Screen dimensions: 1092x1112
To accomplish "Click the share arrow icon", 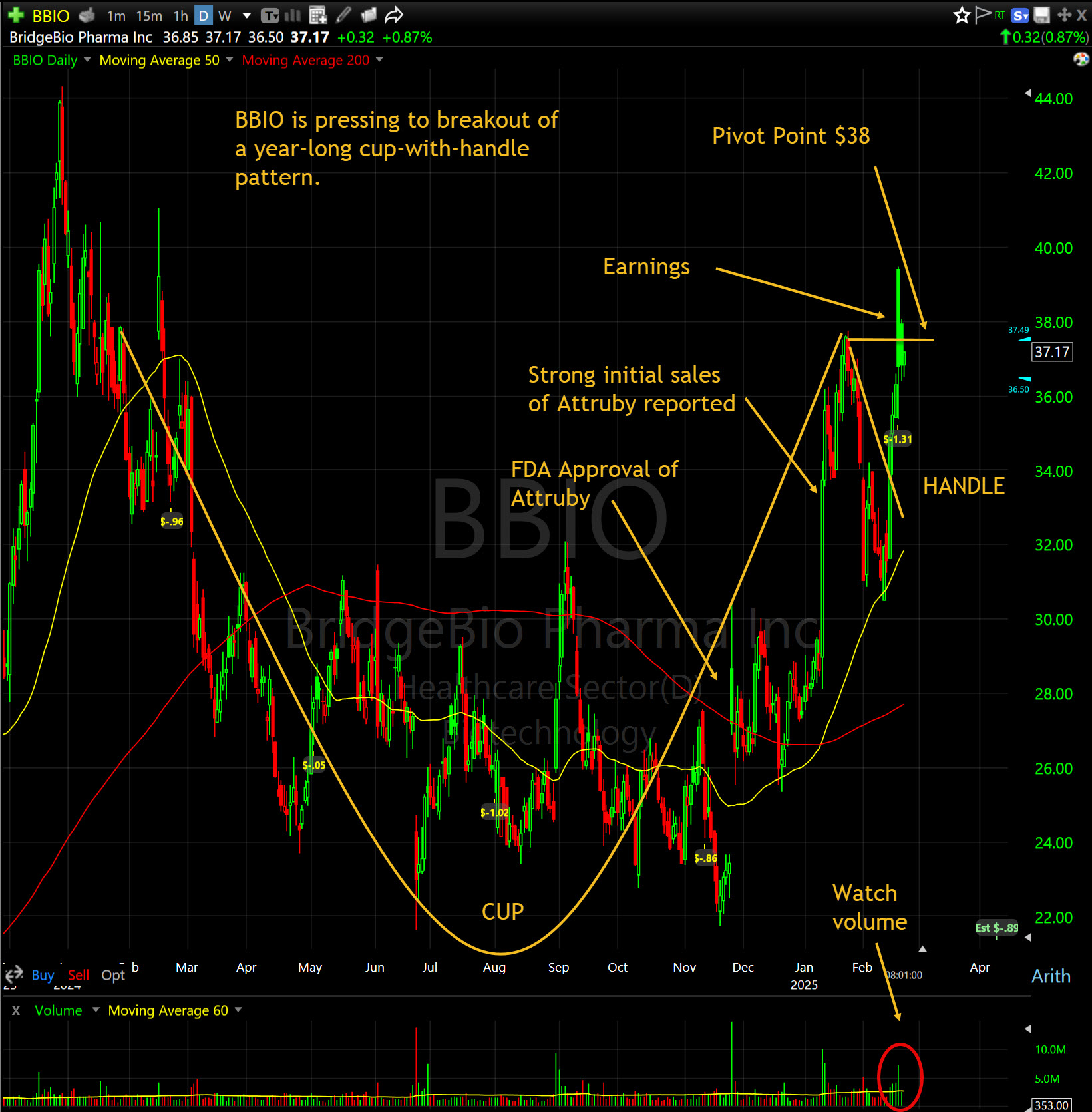I will 394,15.
